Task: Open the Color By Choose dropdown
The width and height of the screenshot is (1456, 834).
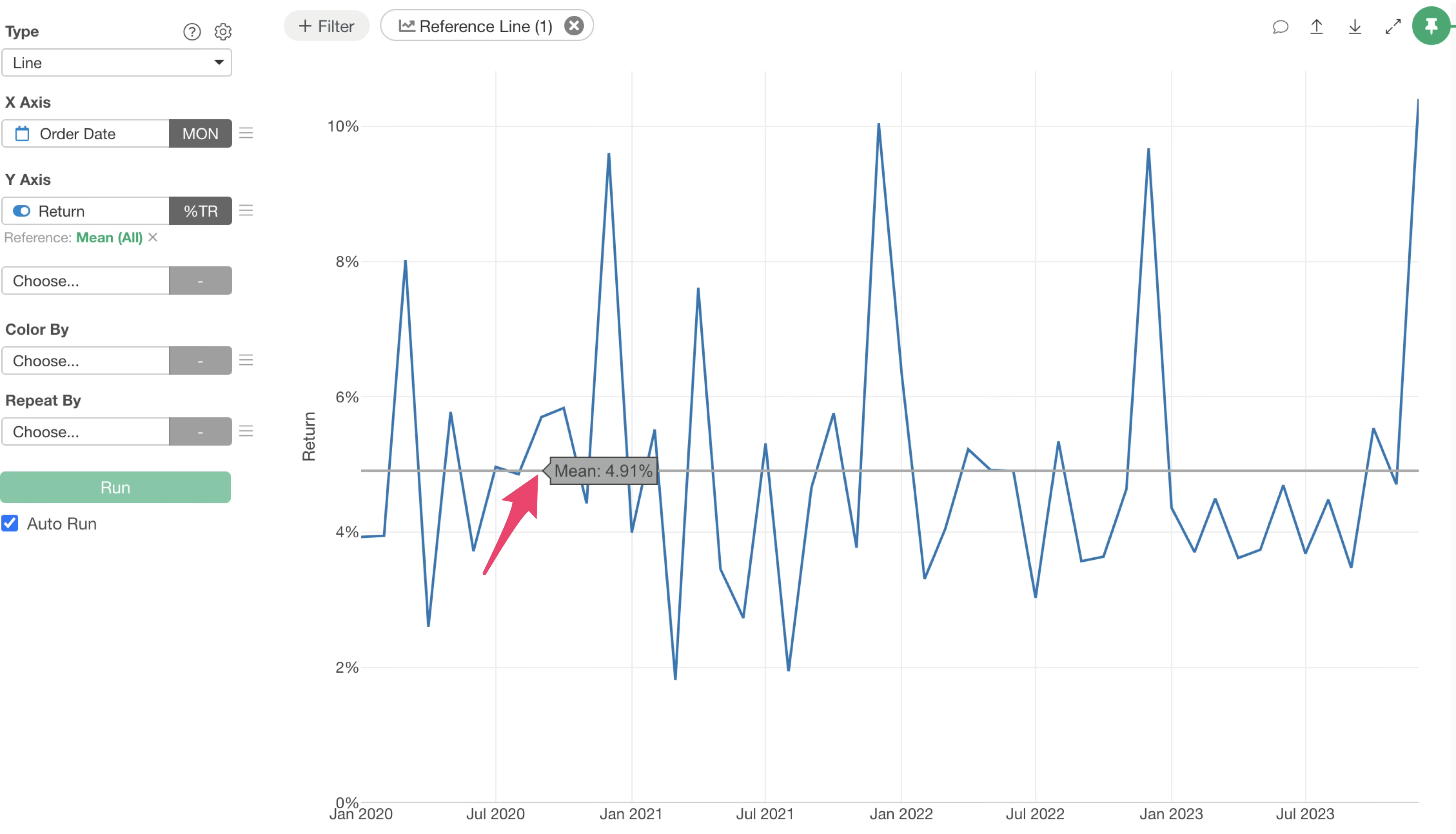Action: pyautogui.click(x=86, y=360)
